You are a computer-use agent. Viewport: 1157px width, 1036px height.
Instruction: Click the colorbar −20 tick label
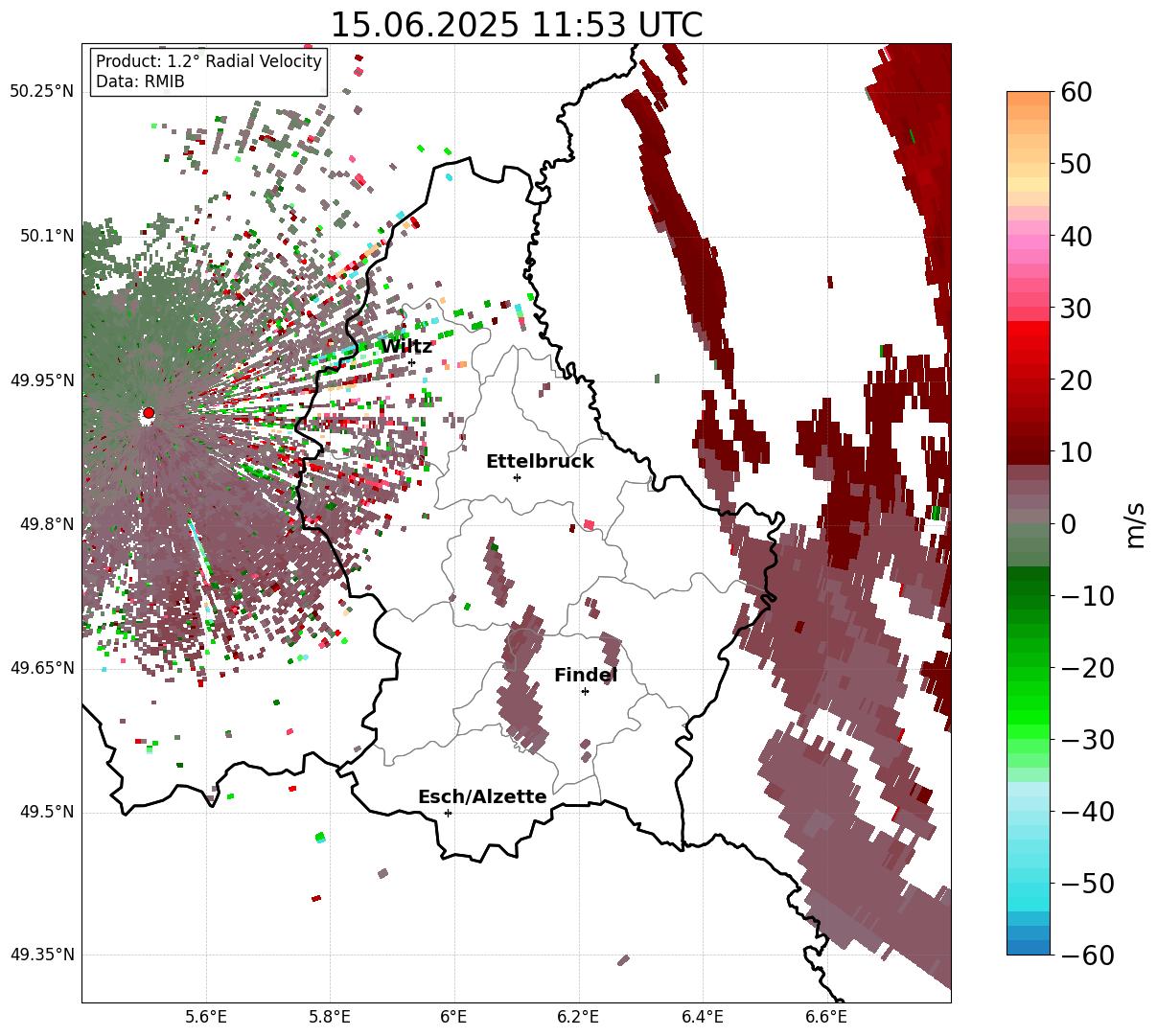coord(1087,667)
